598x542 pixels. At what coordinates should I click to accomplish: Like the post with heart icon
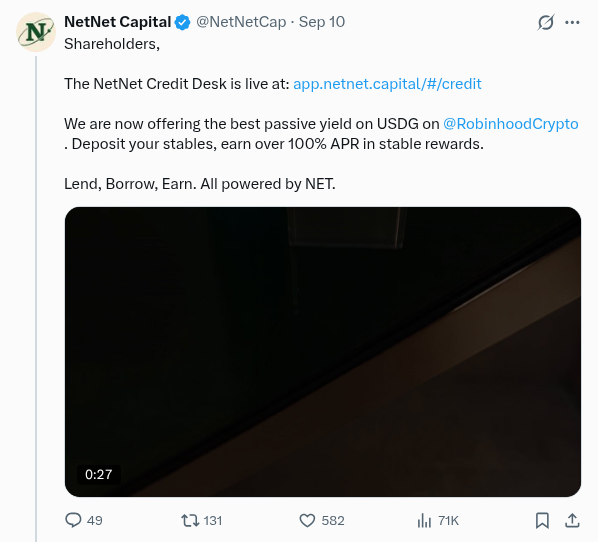point(307,520)
